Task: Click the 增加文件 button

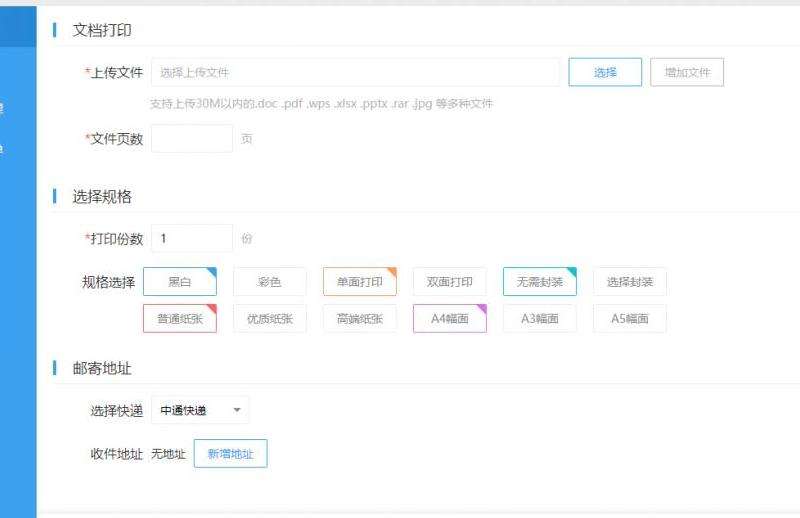Action: (x=687, y=72)
